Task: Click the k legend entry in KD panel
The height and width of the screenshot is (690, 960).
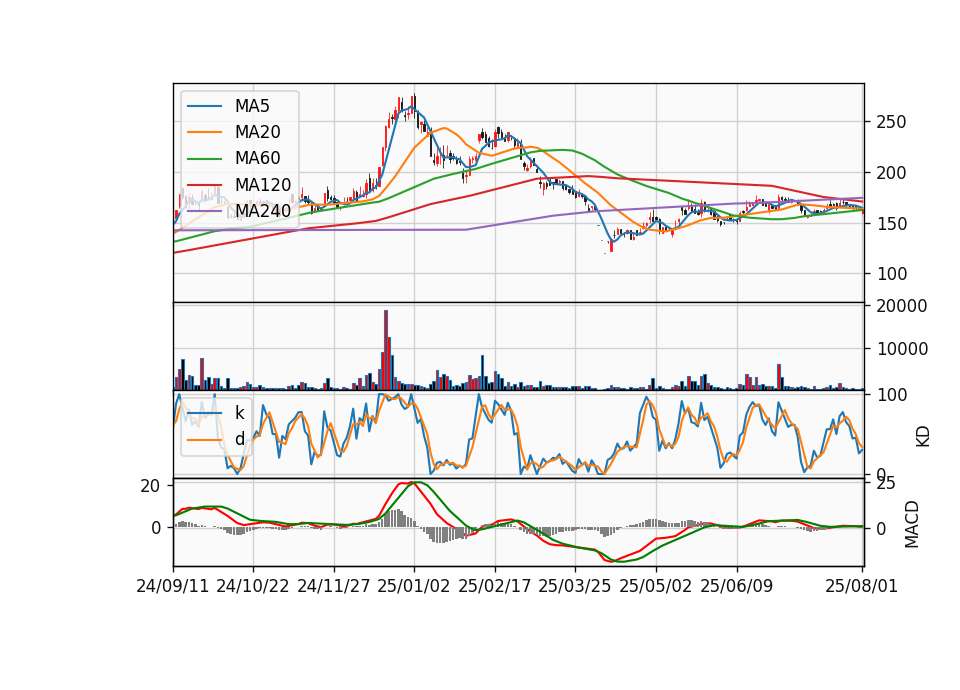Action: click(x=239, y=413)
